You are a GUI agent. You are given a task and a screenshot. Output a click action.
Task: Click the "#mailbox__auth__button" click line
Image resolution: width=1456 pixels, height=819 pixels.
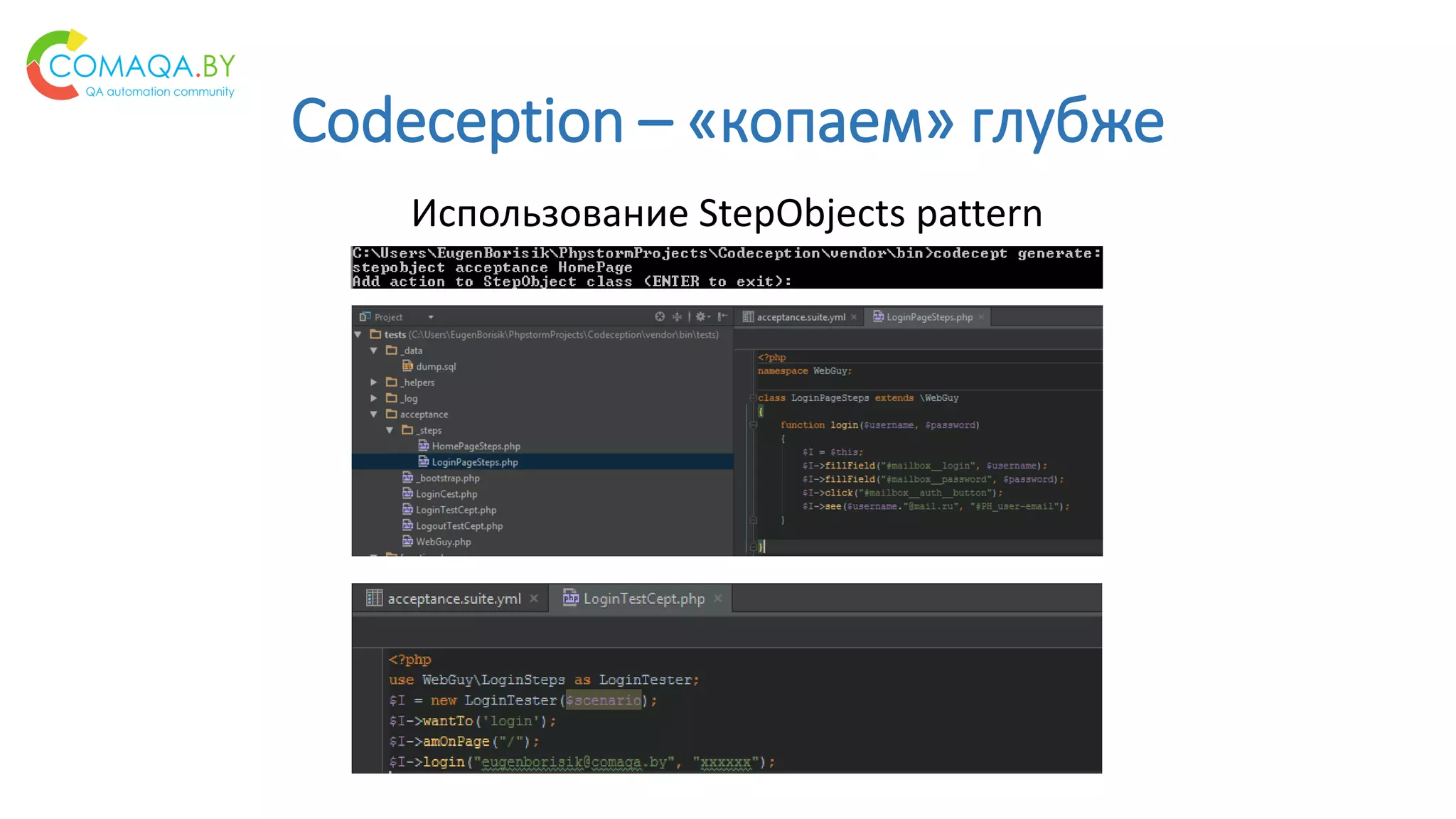tap(902, 493)
